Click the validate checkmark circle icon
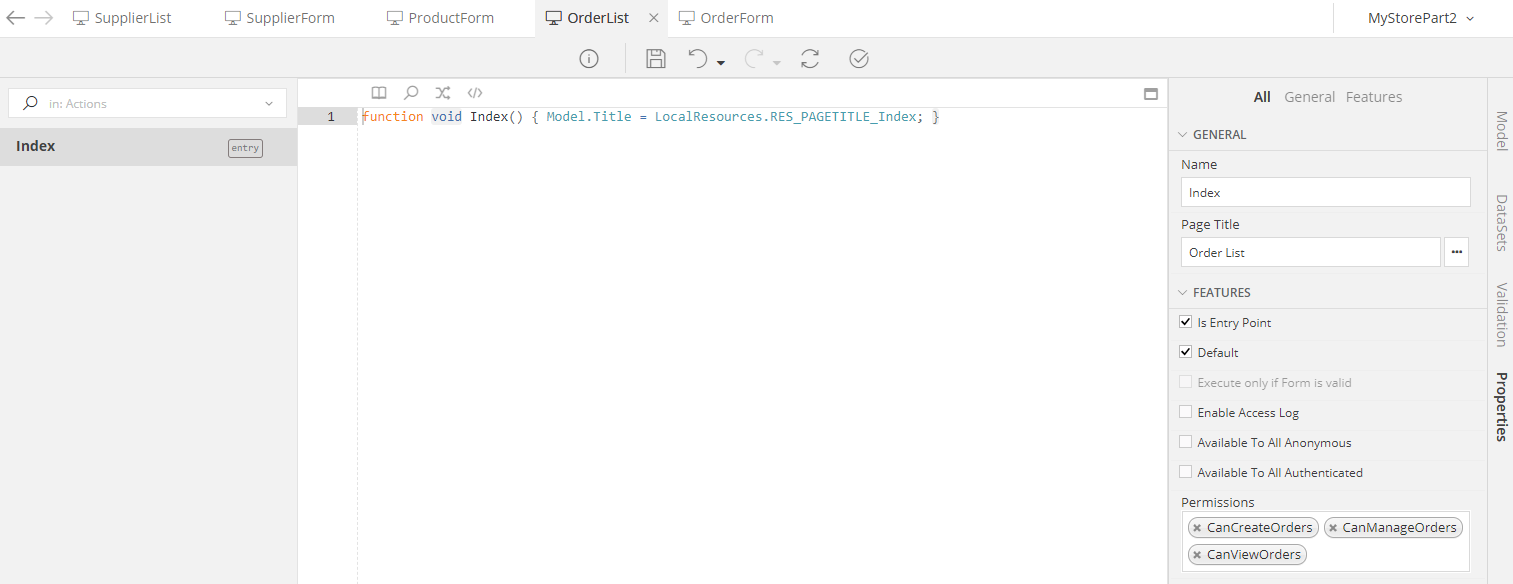This screenshot has width=1513, height=584. pos(859,59)
